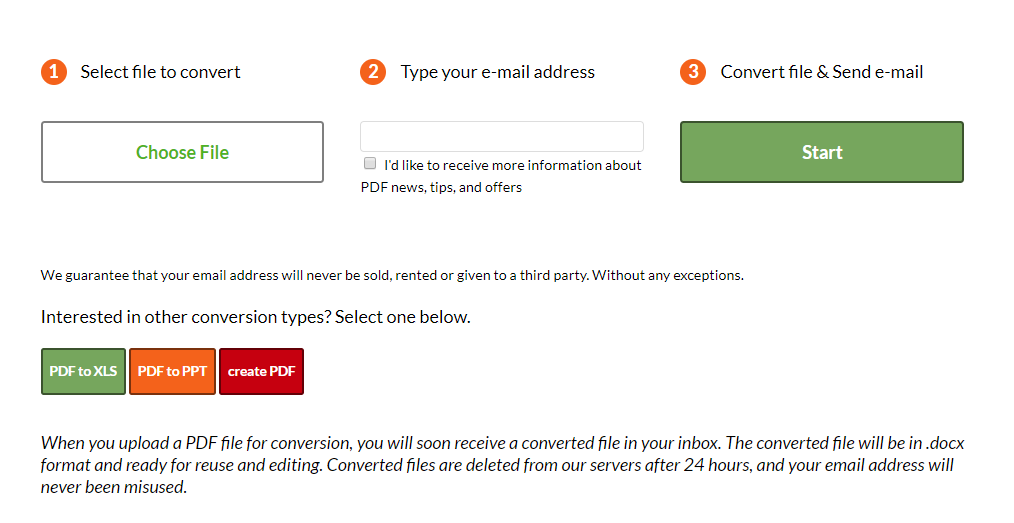Click the "Convert file & Send e-mail" heading
The width and height of the screenshot is (1014, 523).
(821, 72)
